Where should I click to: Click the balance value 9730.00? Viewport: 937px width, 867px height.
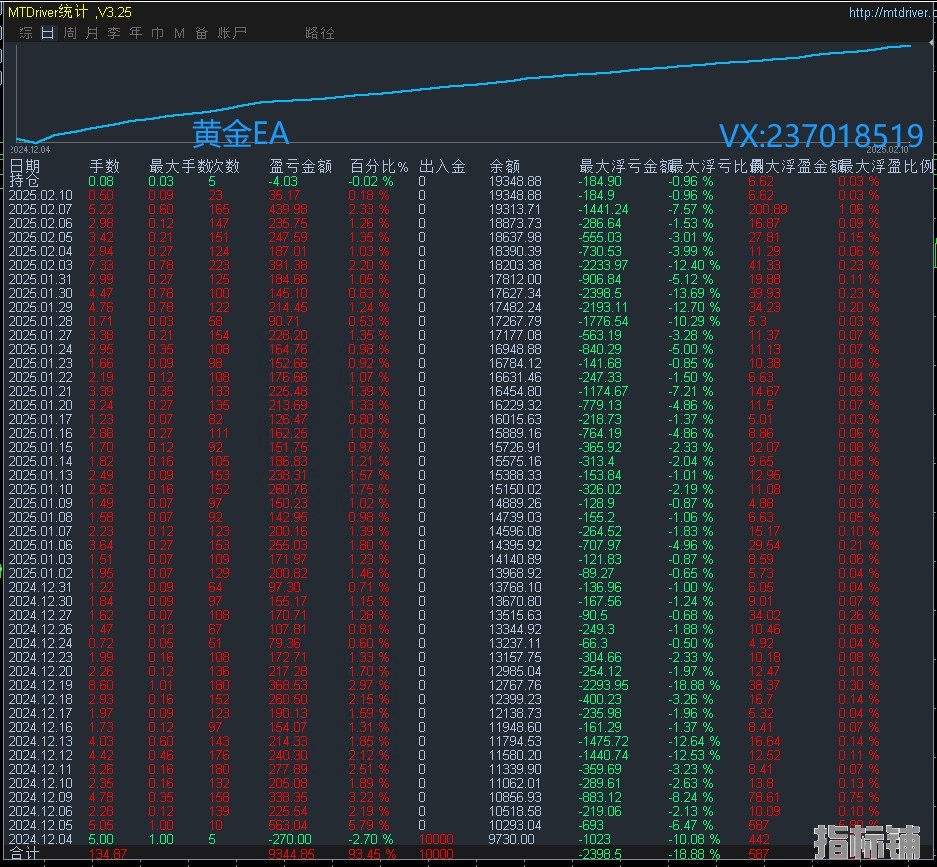pyautogui.click(x=512, y=839)
